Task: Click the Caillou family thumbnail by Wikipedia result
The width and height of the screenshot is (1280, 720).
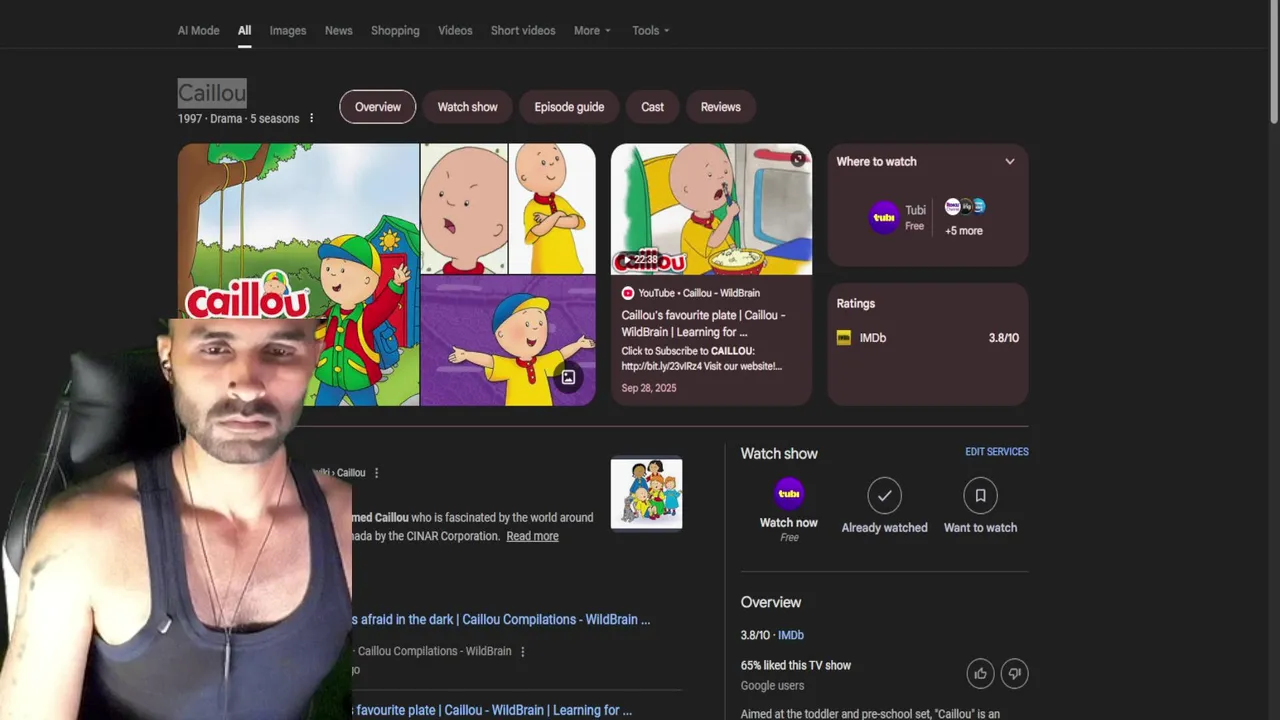Action: pos(647,493)
